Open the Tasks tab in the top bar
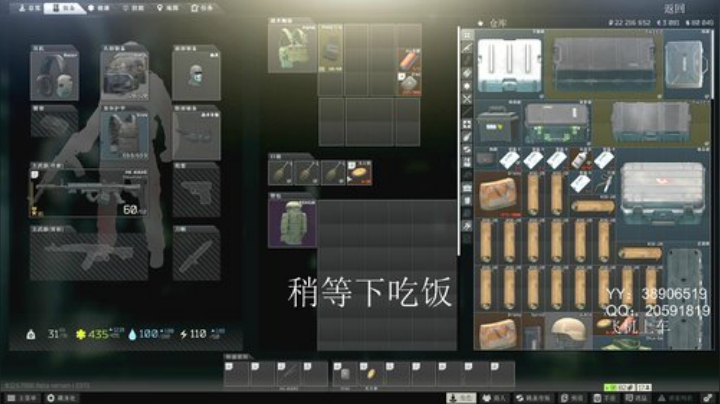 pos(202,8)
